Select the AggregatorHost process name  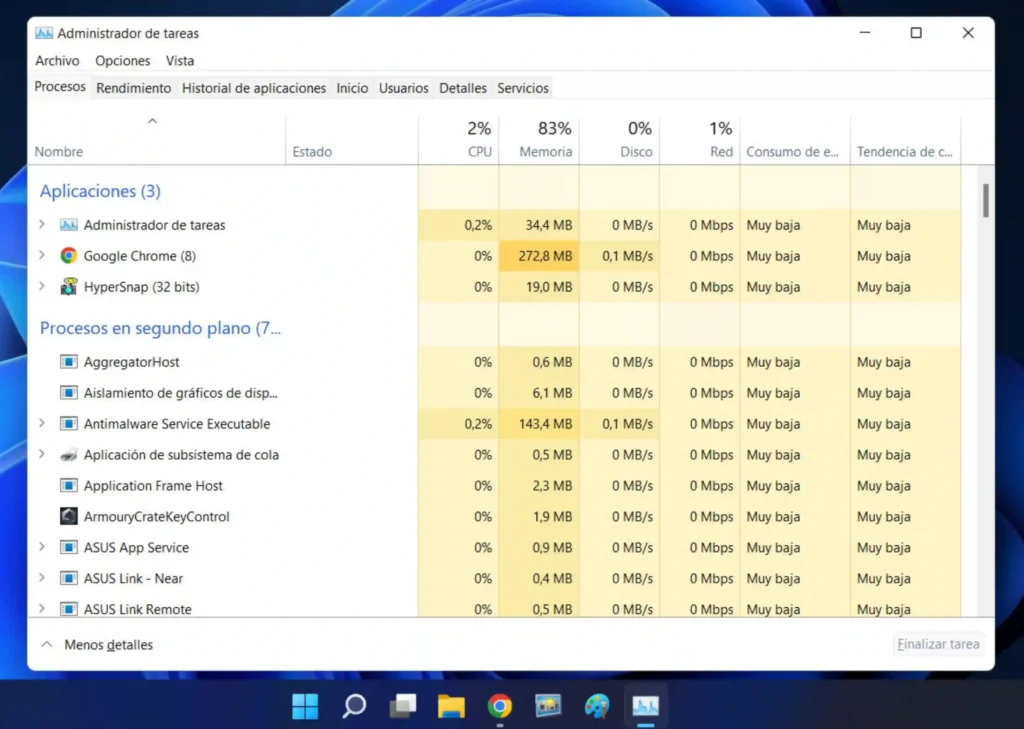tap(131, 362)
